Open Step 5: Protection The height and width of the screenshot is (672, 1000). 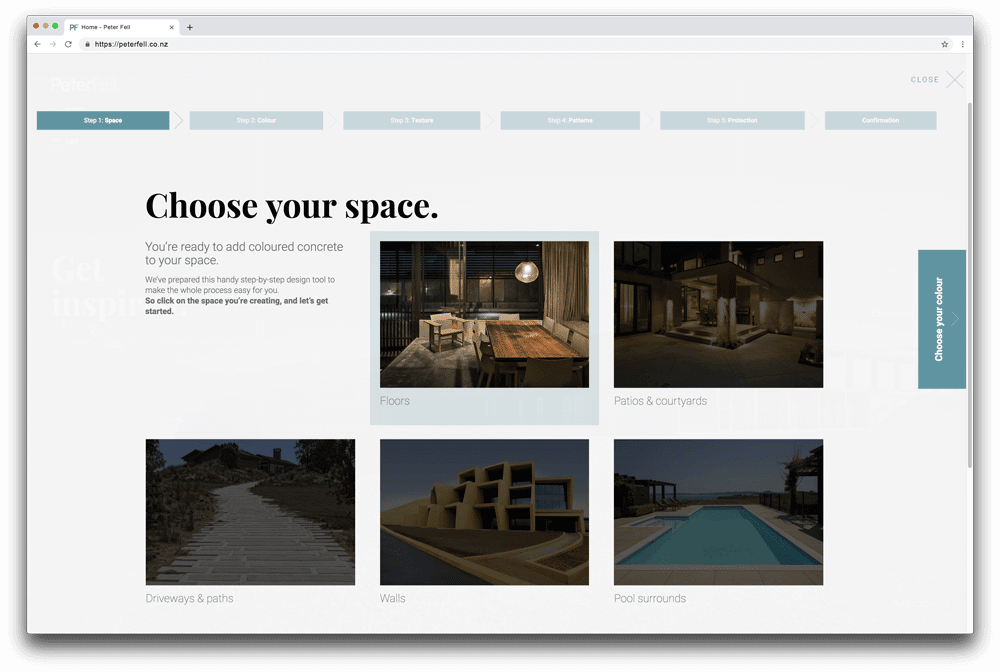[x=732, y=121]
